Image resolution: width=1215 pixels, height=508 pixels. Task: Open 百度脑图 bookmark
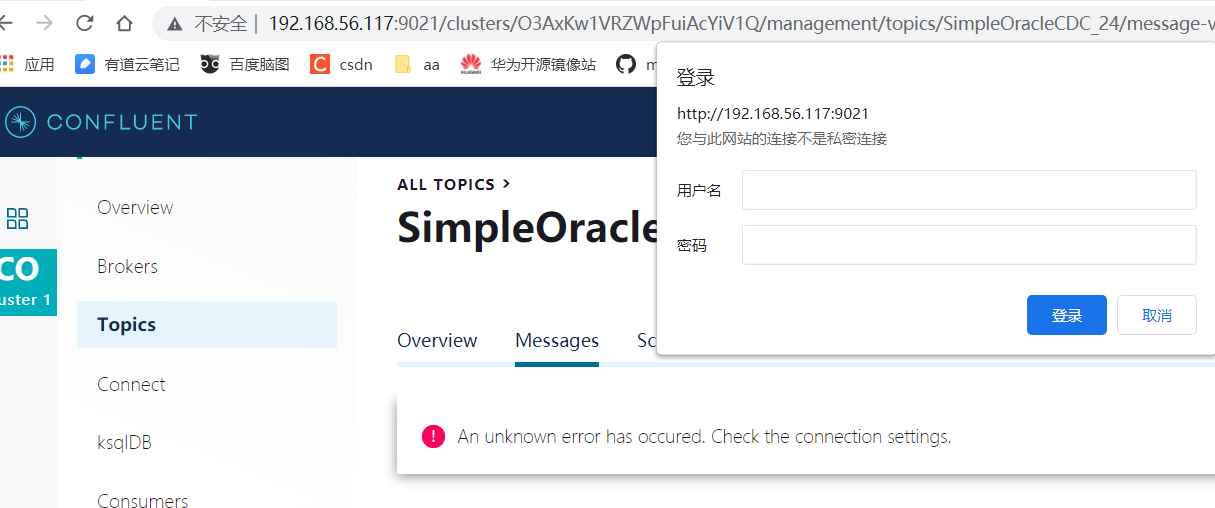point(245,64)
